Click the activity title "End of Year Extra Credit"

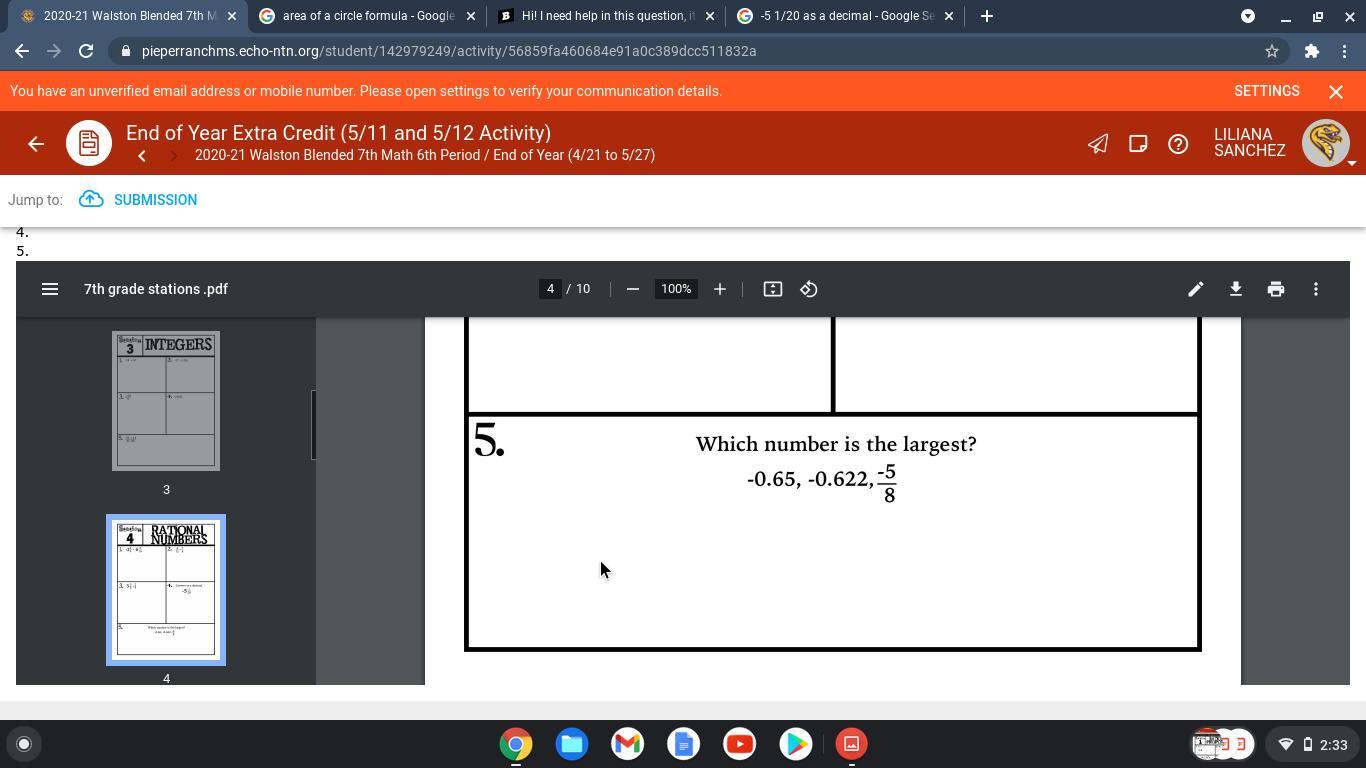pos(339,133)
